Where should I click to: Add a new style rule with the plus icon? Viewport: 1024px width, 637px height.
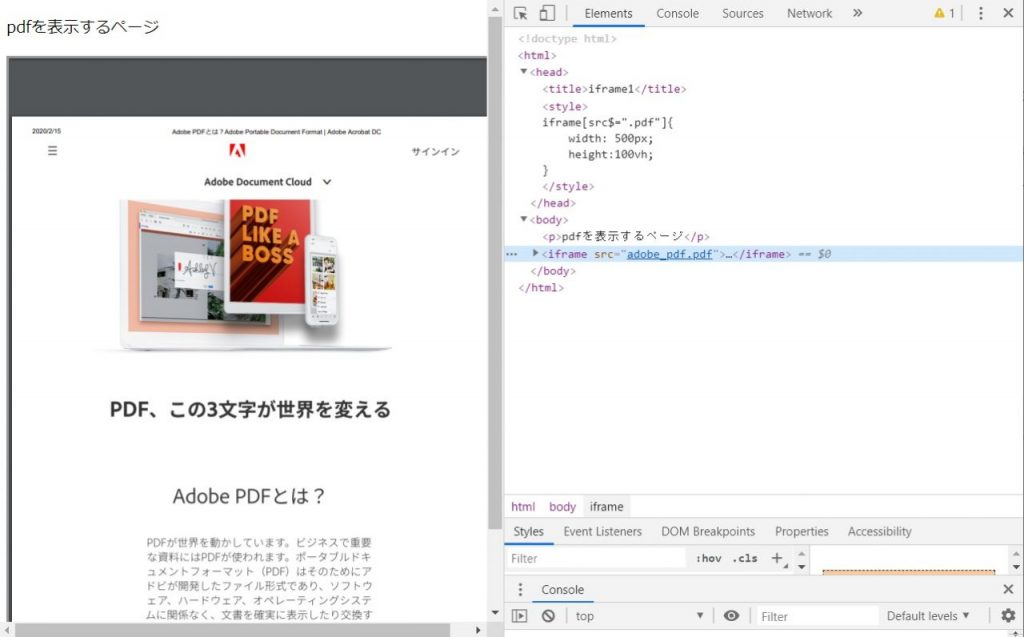778,558
